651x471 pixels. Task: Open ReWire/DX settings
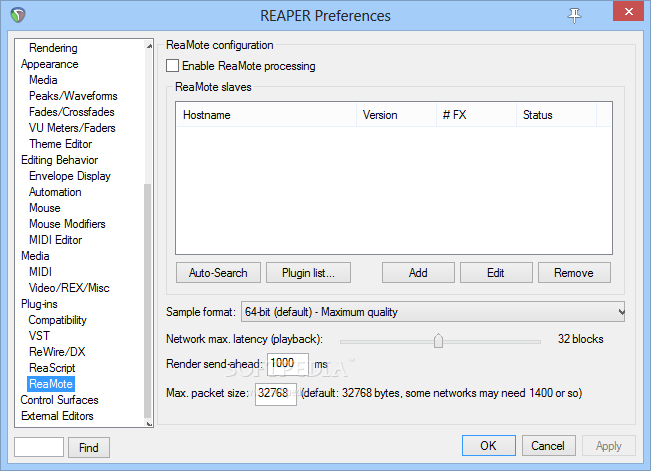click(x=57, y=352)
